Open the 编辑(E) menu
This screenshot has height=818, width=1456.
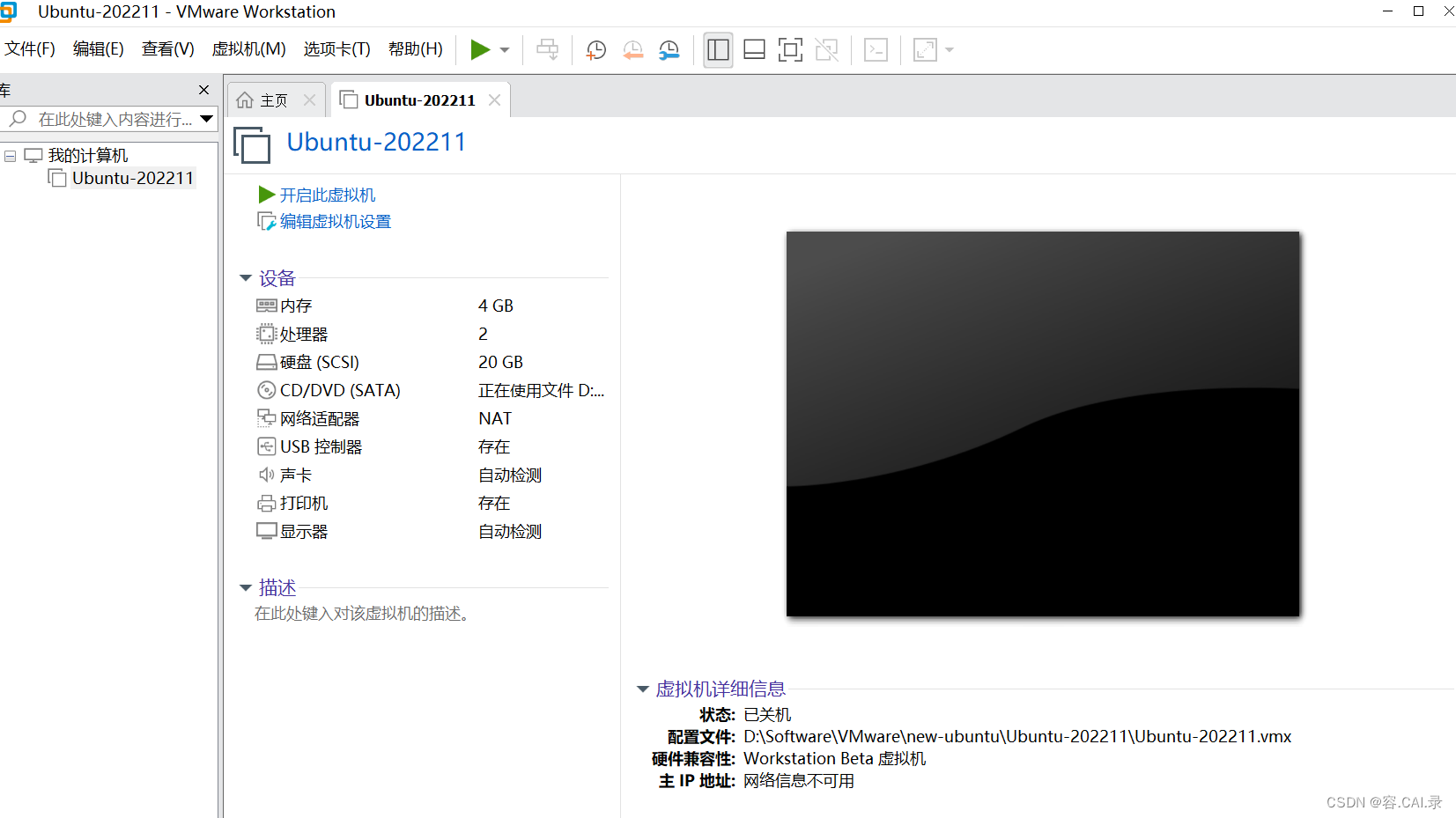99,49
